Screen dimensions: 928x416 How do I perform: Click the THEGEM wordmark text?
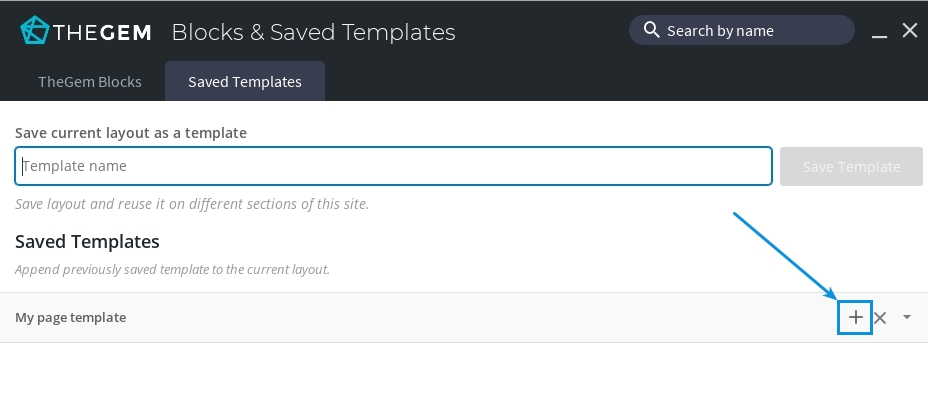point(103,32)
